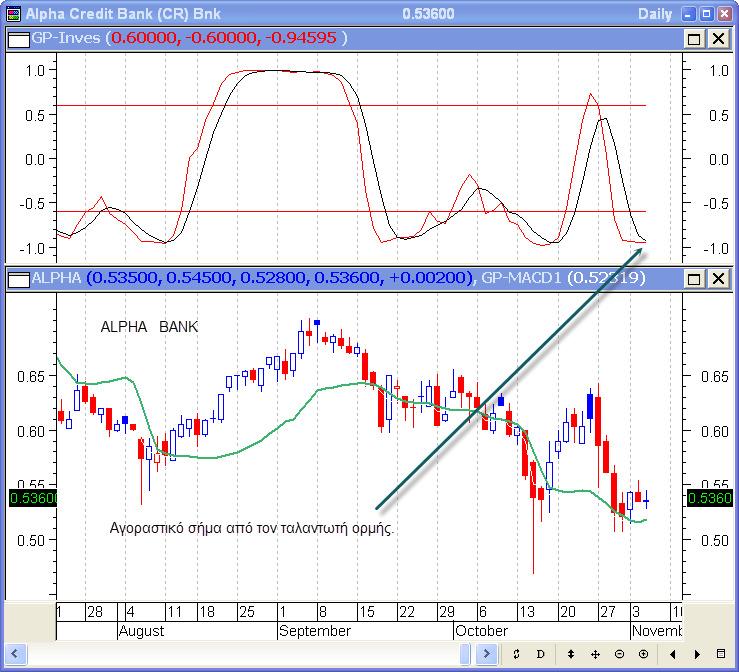739x672 pixels.
Task: Close the GP-Inves indicator pane
Action: coord(718,38)
